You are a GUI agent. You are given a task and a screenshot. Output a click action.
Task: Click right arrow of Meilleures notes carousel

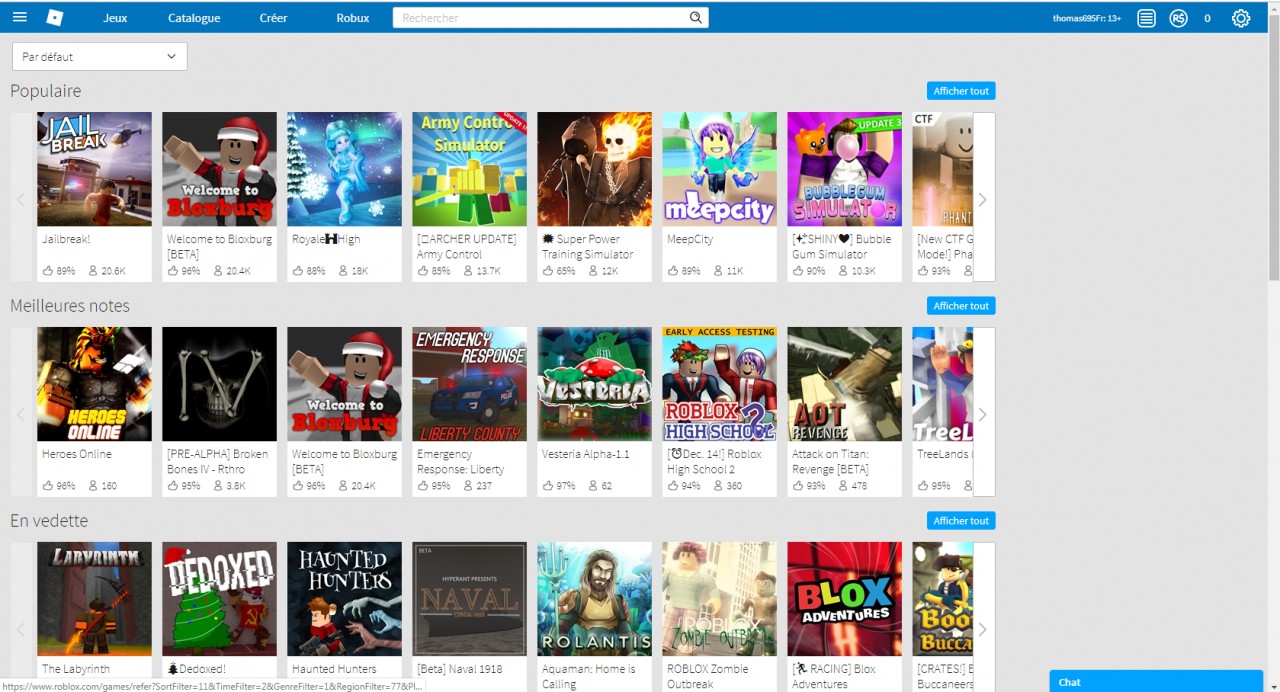[983, 412]
